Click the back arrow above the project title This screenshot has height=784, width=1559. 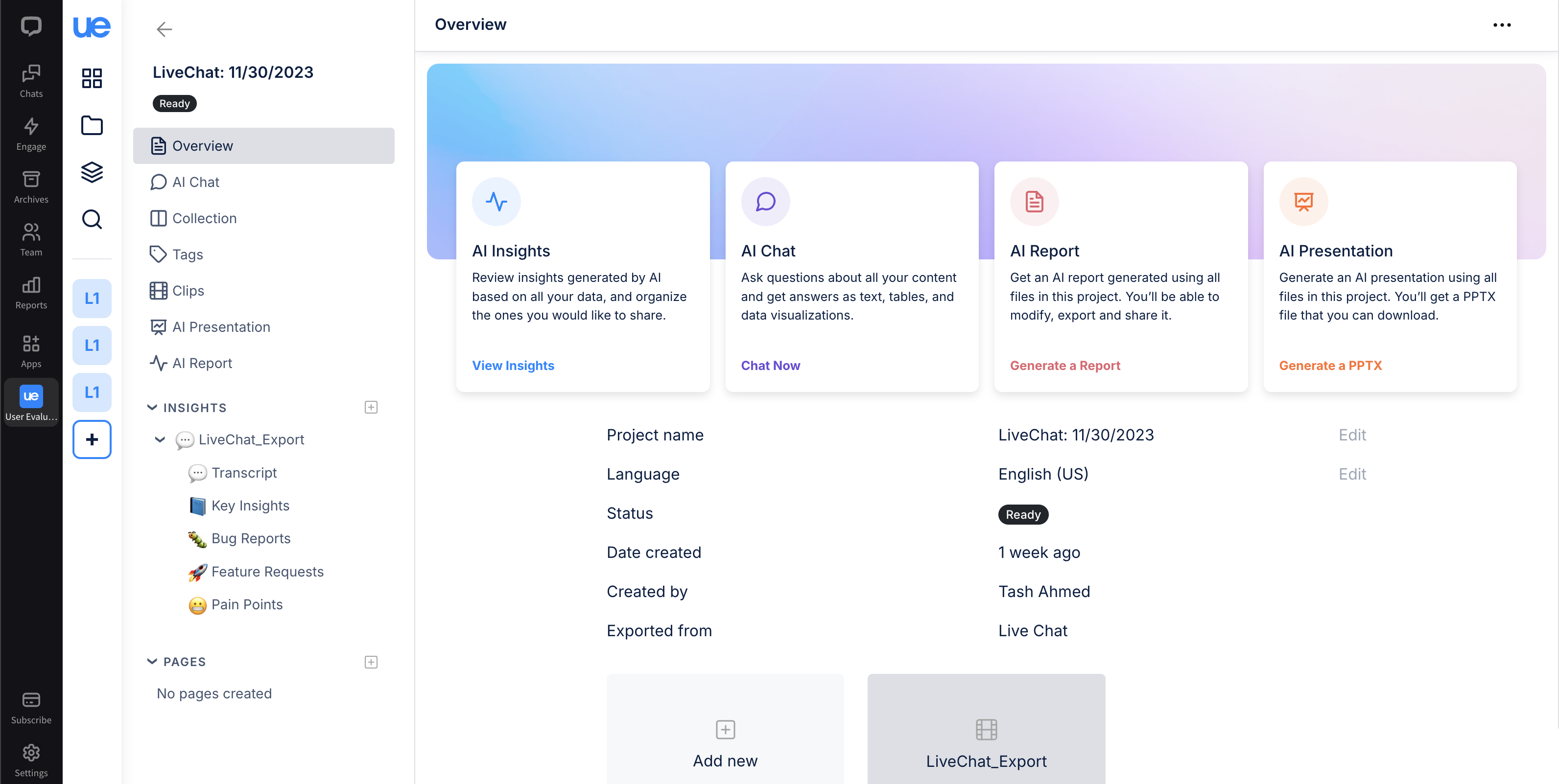[x=164, y=29]
